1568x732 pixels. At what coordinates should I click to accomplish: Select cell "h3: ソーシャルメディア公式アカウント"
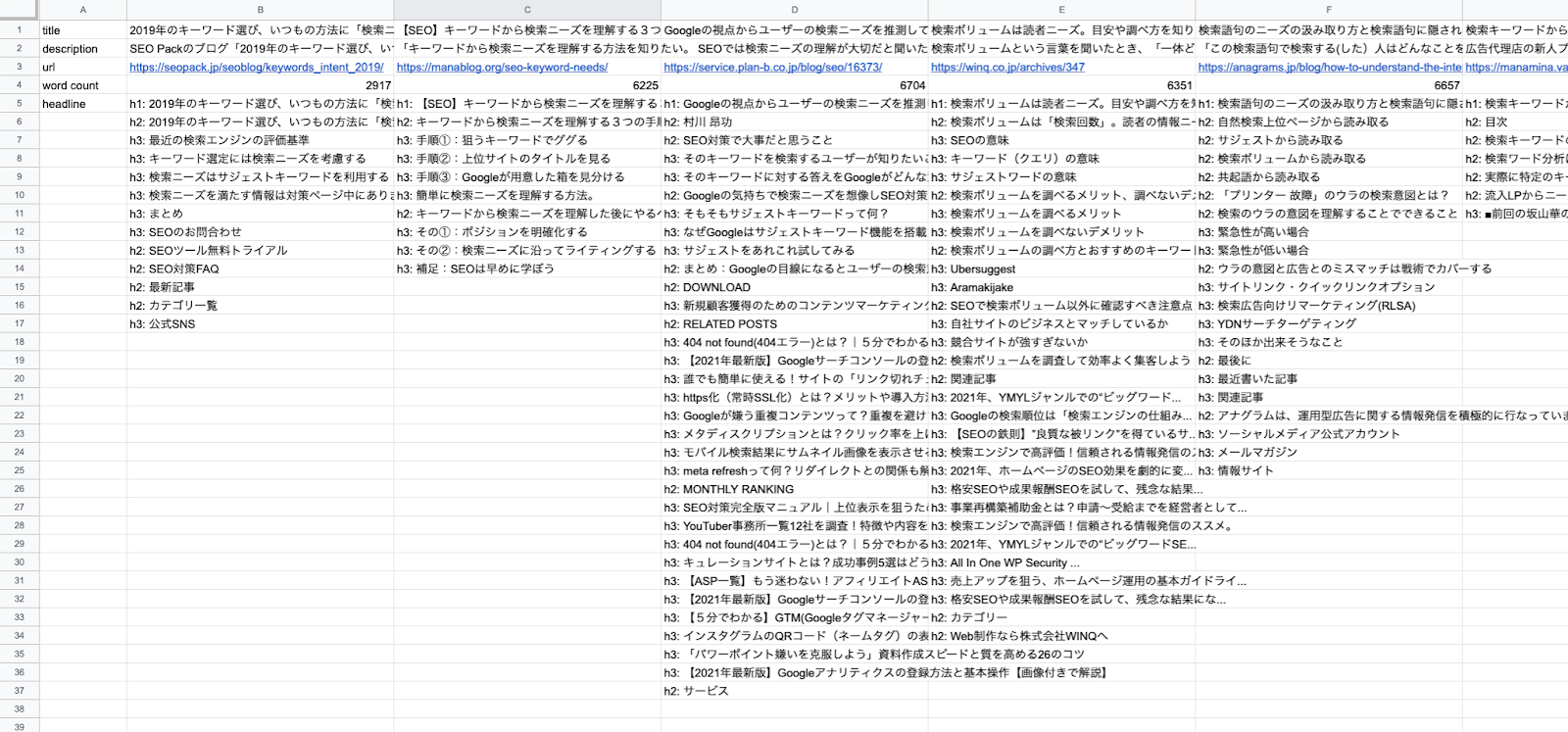(x=1329, y=433)
